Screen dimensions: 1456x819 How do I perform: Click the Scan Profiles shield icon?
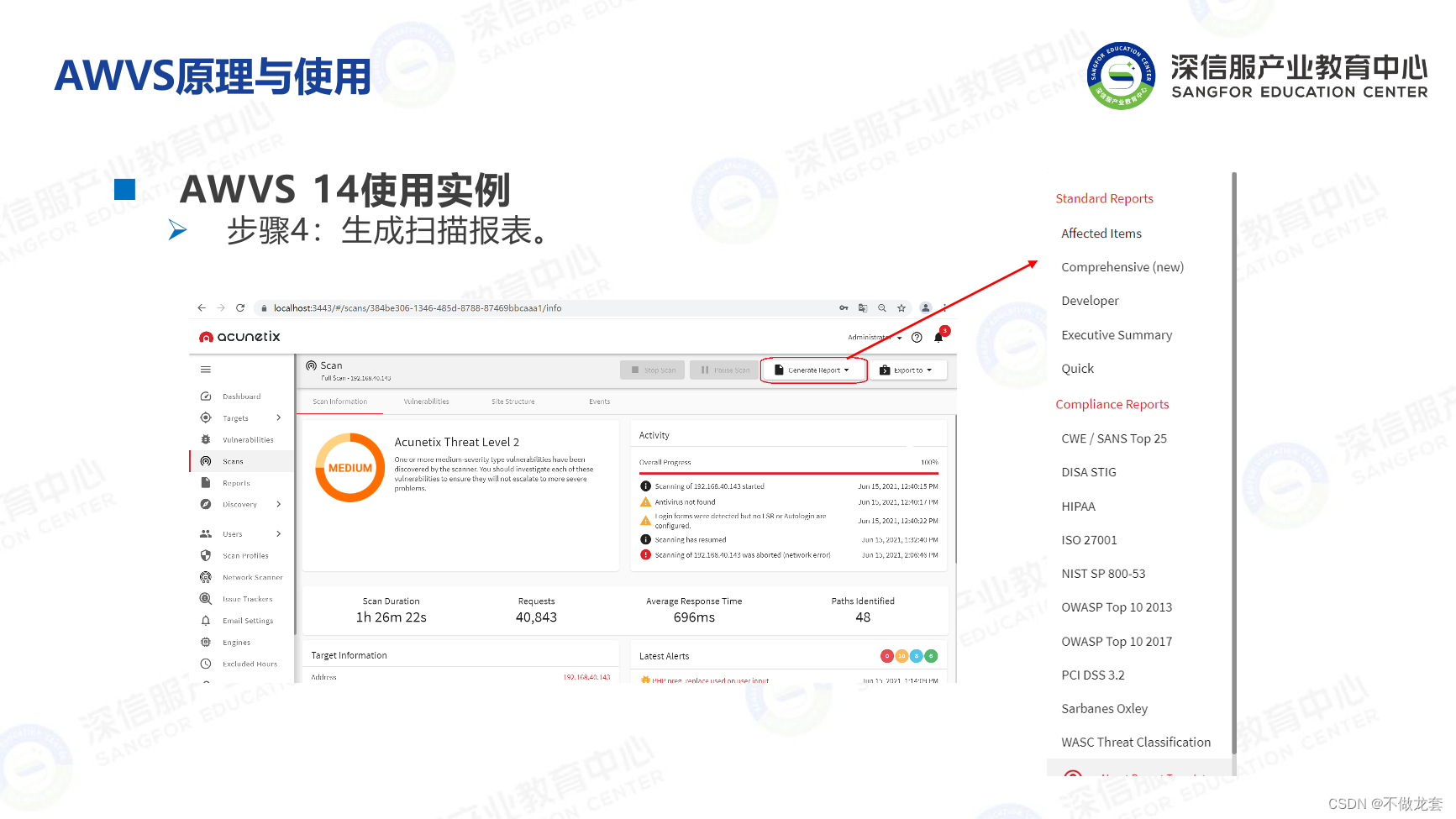click(206, 555)
